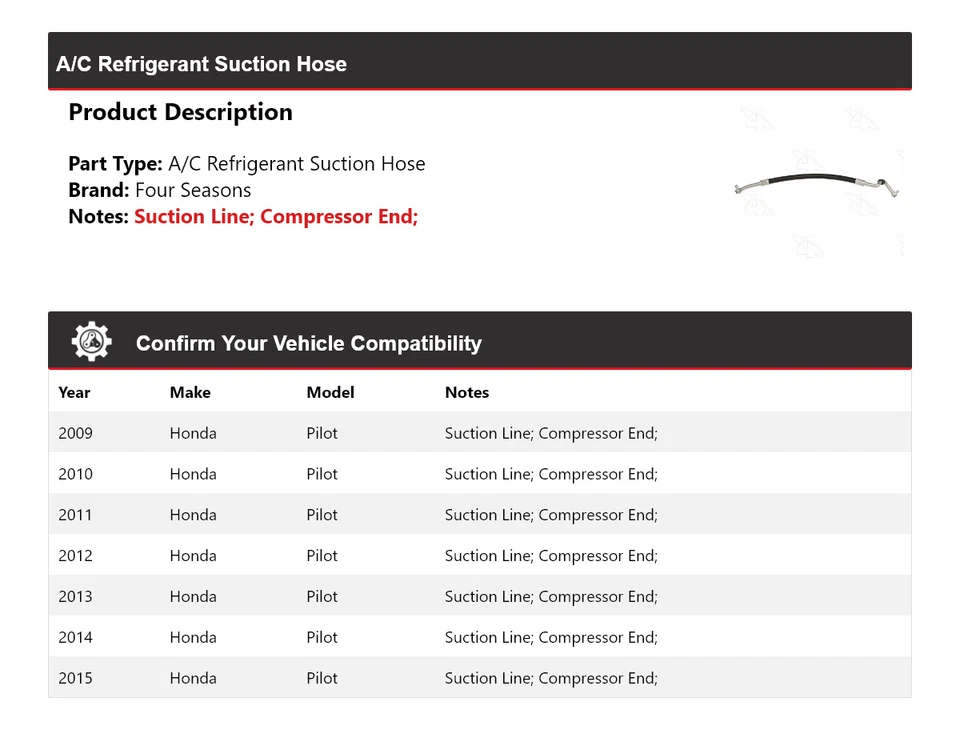Click the Notes column header

tap(467, 392)
